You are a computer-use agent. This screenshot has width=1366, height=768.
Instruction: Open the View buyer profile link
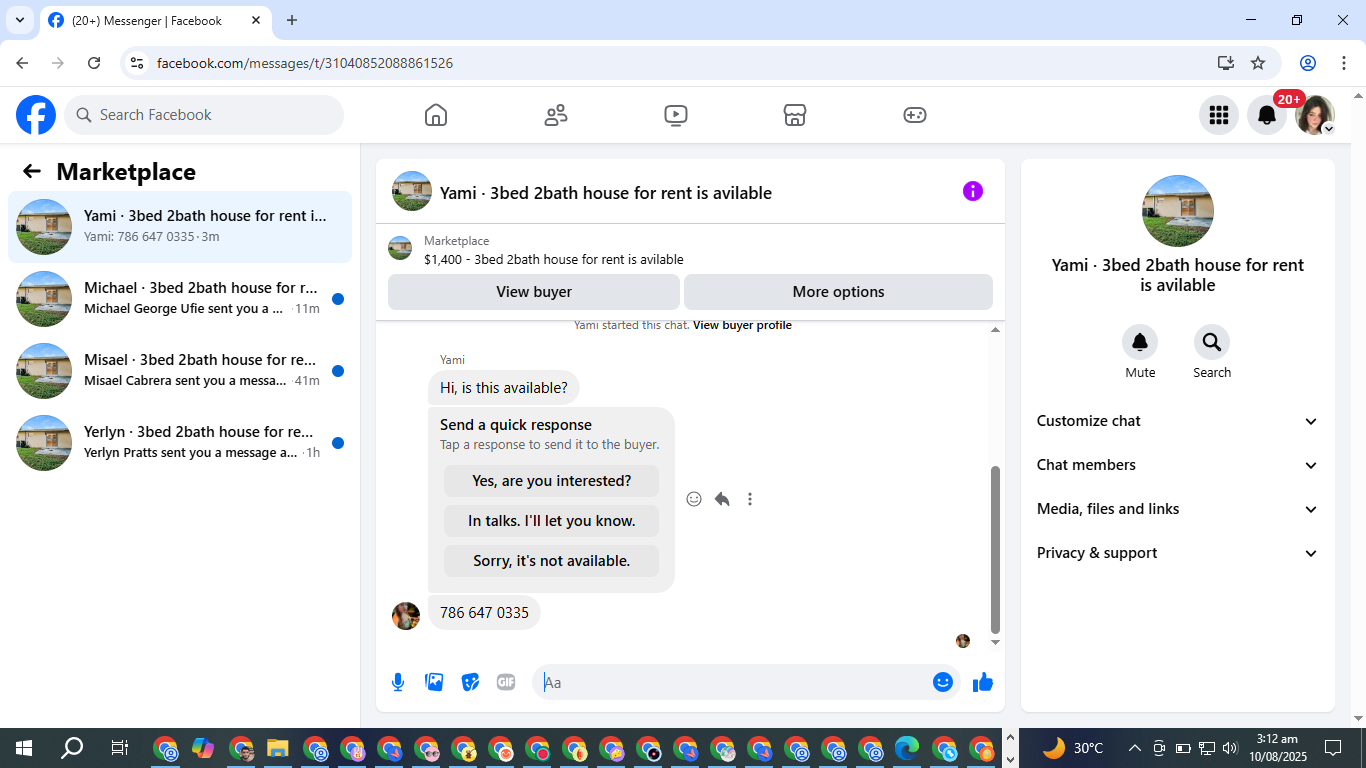pyautogui.click(x=742, y=325)
